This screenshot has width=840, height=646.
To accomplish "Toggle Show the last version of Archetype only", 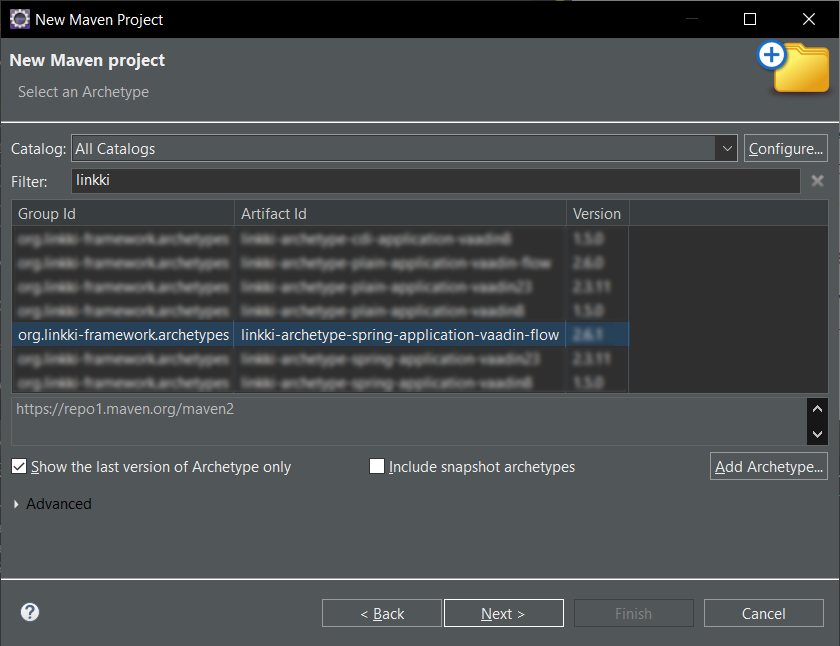I will (x=19, y=467).
